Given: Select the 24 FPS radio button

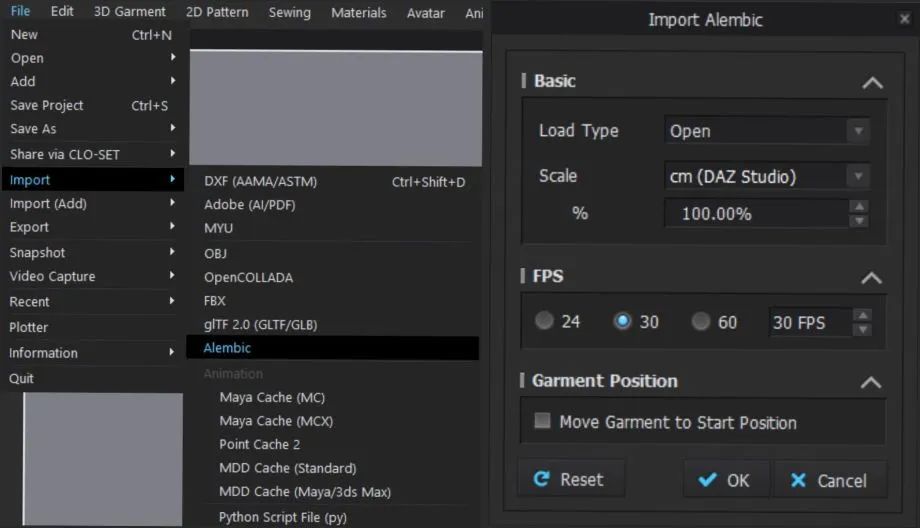Looking at the screenshot, I should point(544,322).
